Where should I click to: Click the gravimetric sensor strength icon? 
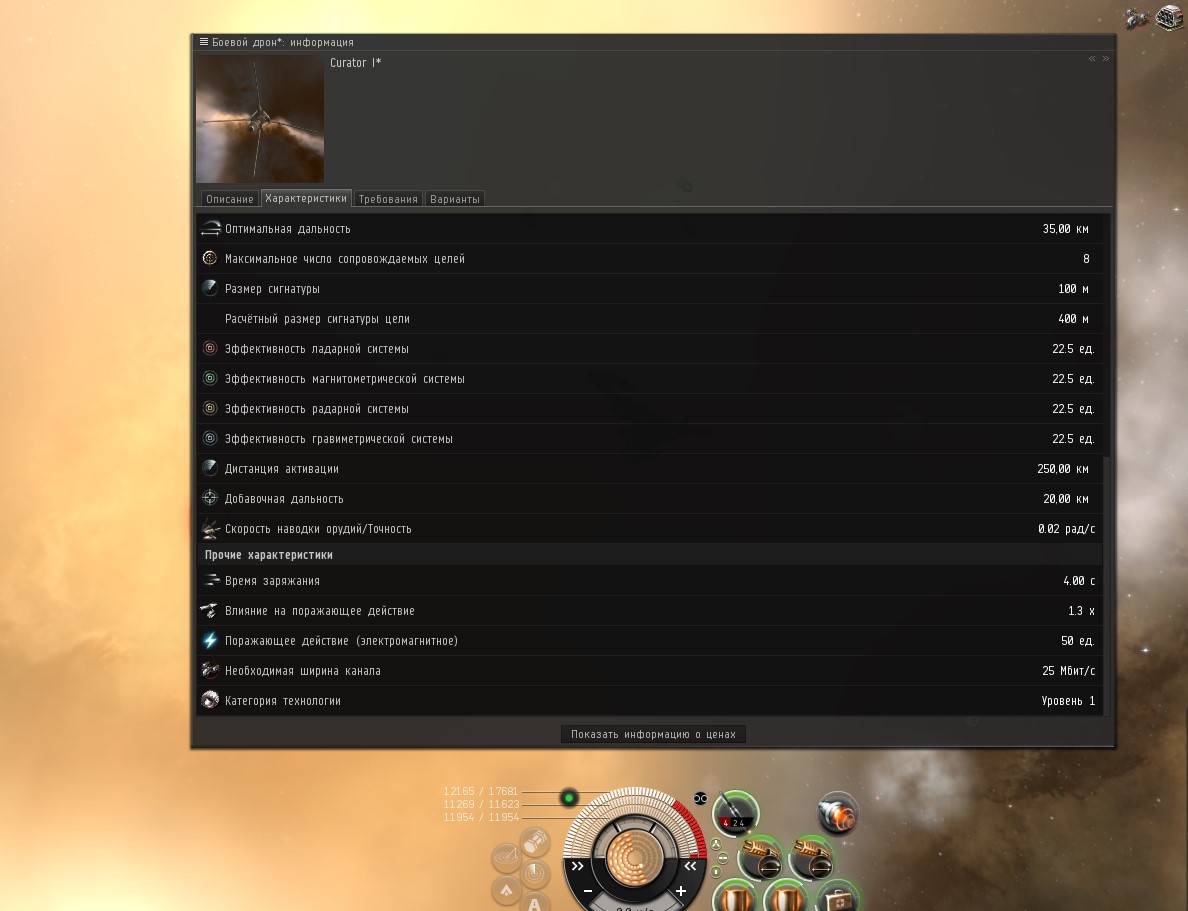(x=211, y=439)
